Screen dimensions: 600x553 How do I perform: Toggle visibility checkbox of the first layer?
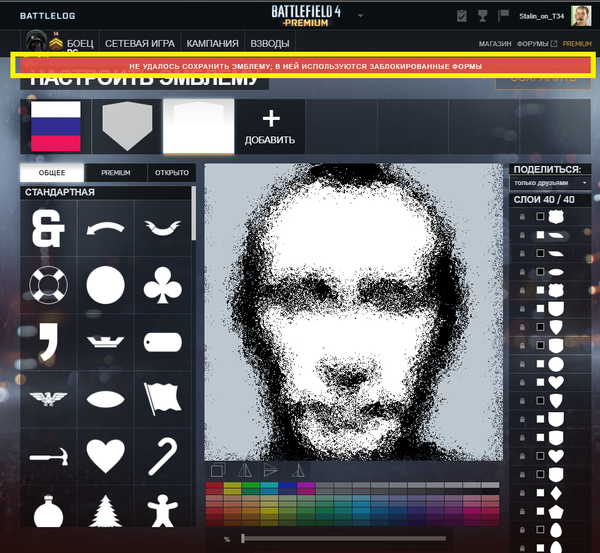coord(540,216)
